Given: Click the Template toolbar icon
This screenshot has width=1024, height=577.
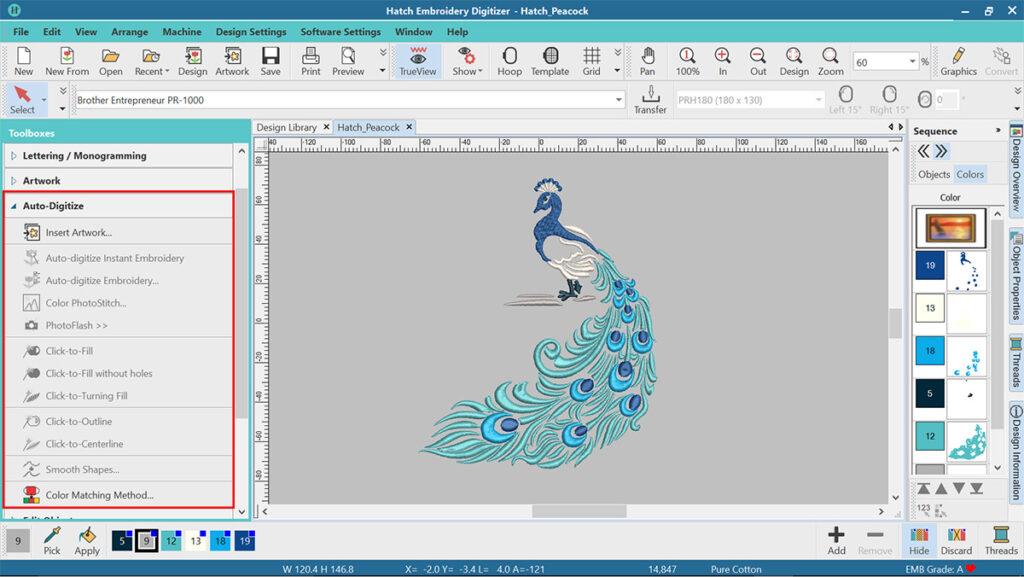Looking at the screenshot, I should [550, 60].
